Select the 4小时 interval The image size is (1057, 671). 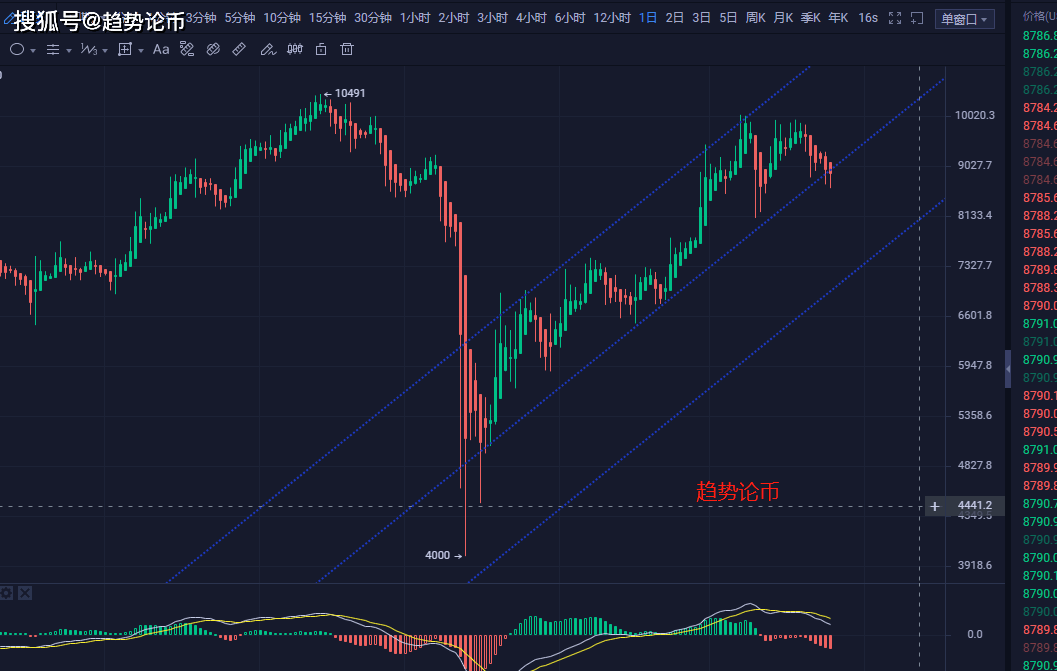[x=531, y=18]
